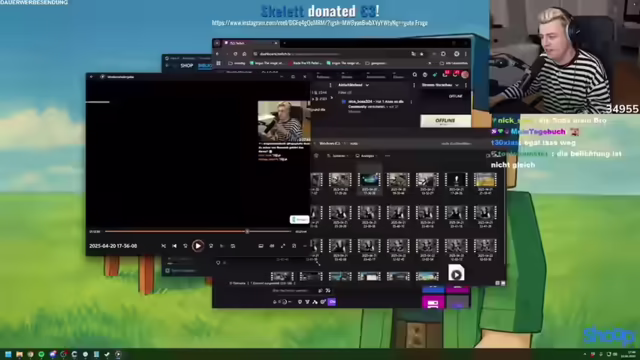
Task: Open the all bookmarks folder
Action: point(453,63)
